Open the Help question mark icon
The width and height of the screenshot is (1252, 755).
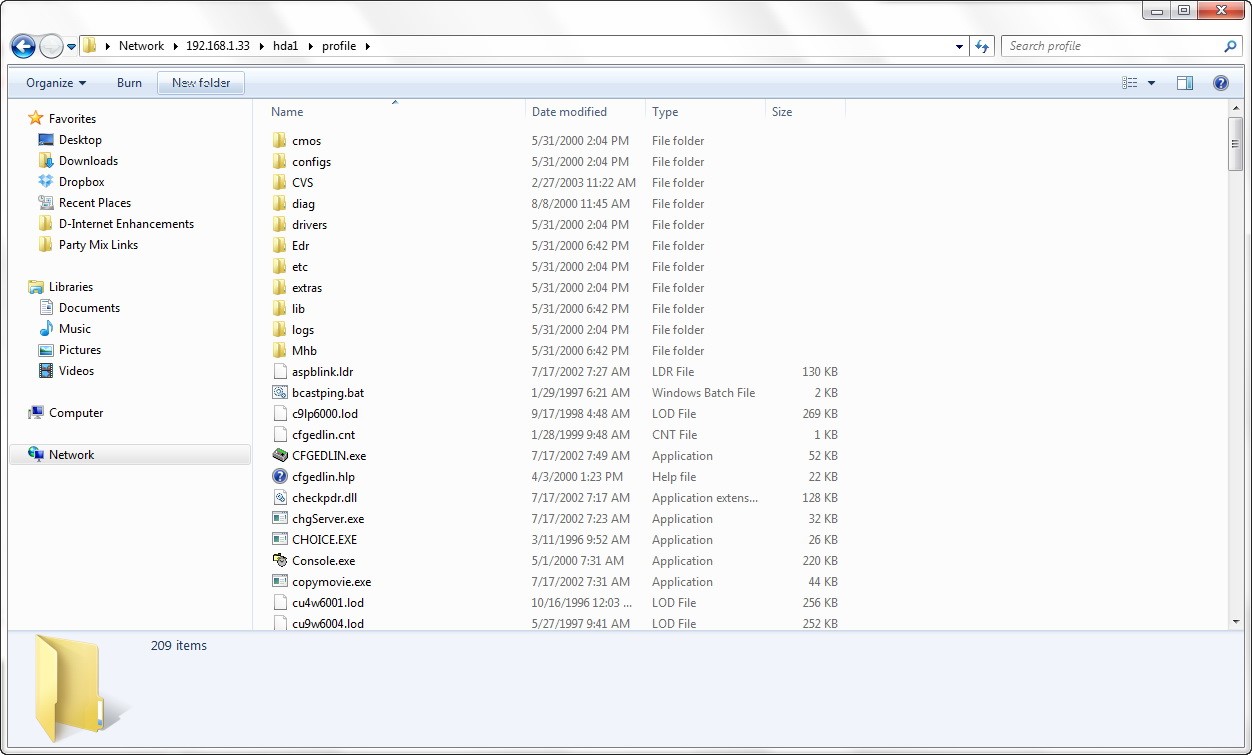point(1220,83)
